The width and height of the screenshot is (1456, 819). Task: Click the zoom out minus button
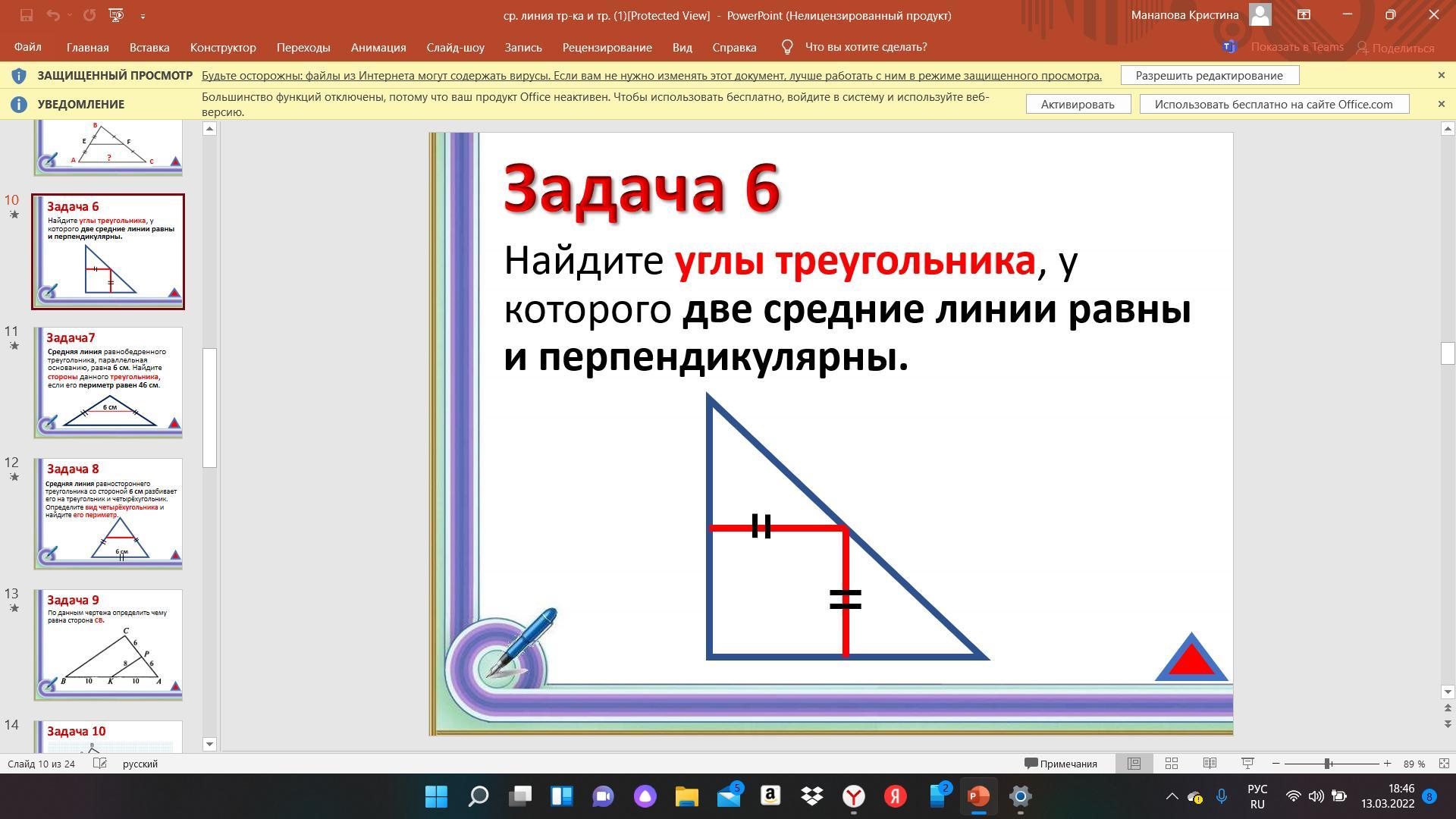point(1276,764)
